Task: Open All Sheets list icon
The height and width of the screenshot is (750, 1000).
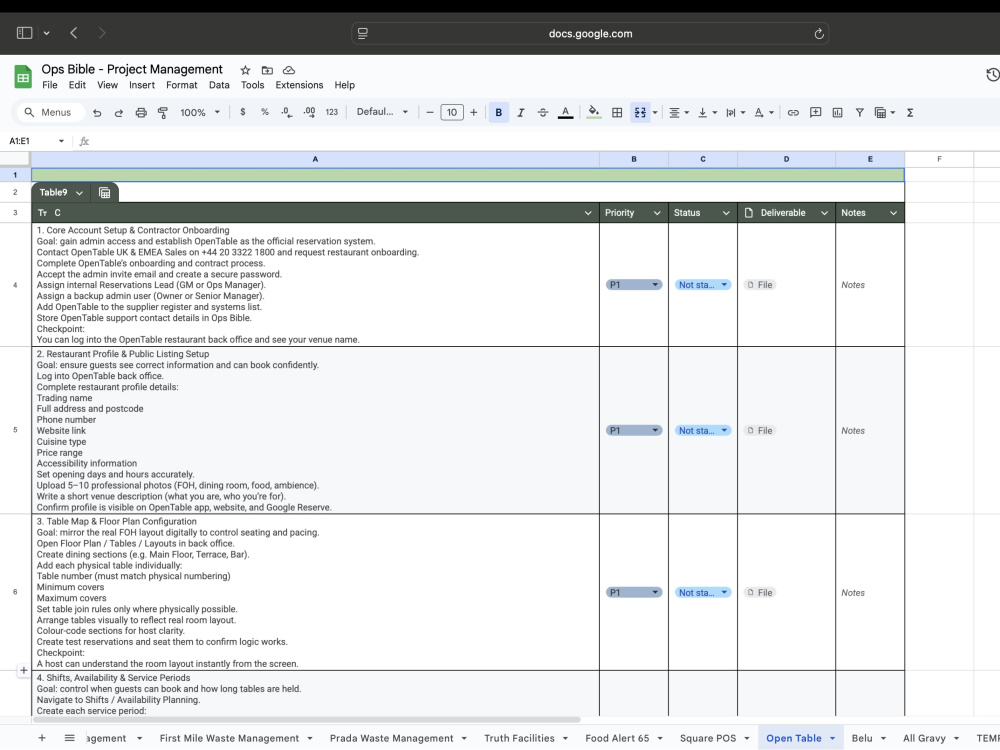Action: tap(70, 738)
